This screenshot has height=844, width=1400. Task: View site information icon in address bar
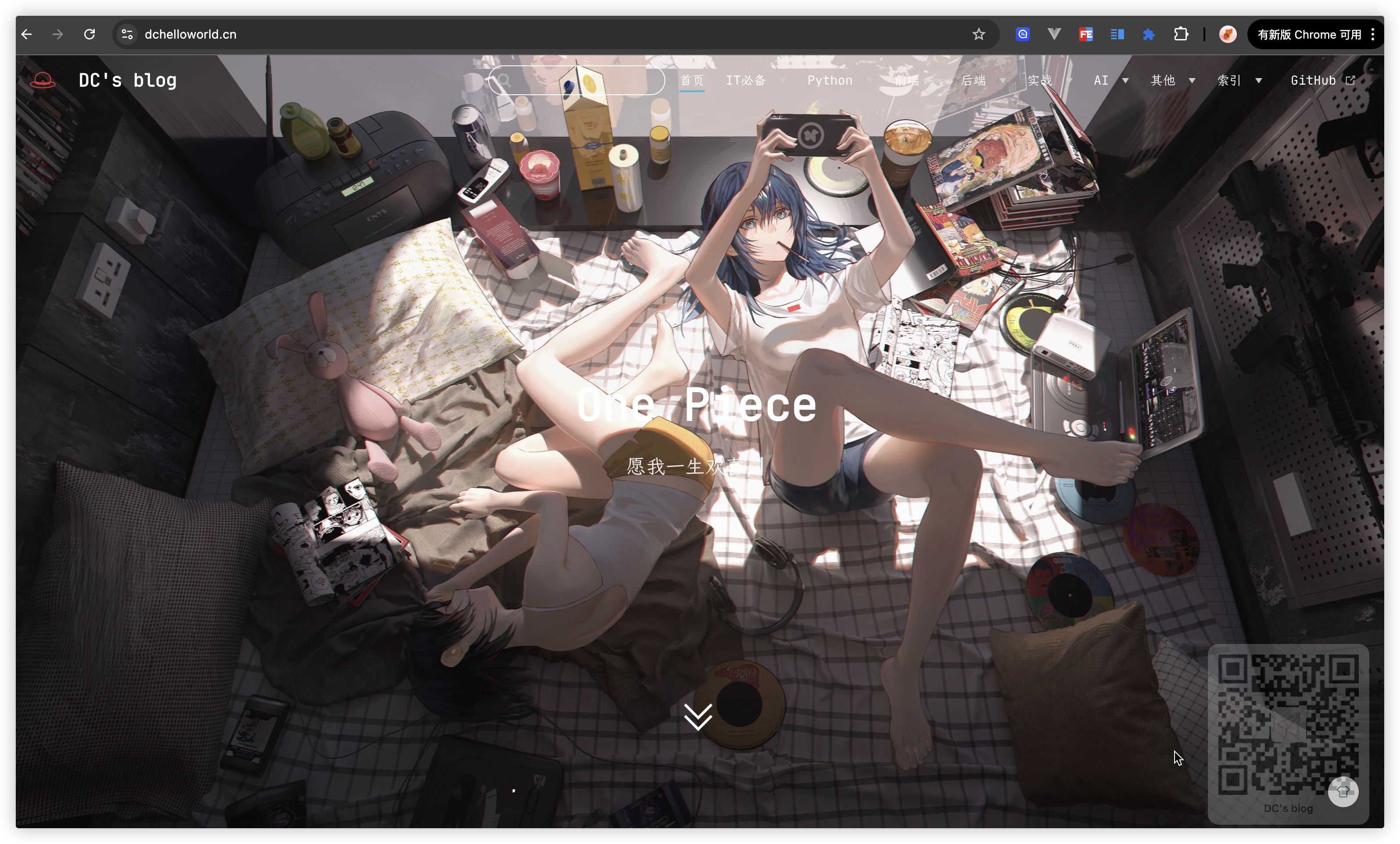(127, 35)
